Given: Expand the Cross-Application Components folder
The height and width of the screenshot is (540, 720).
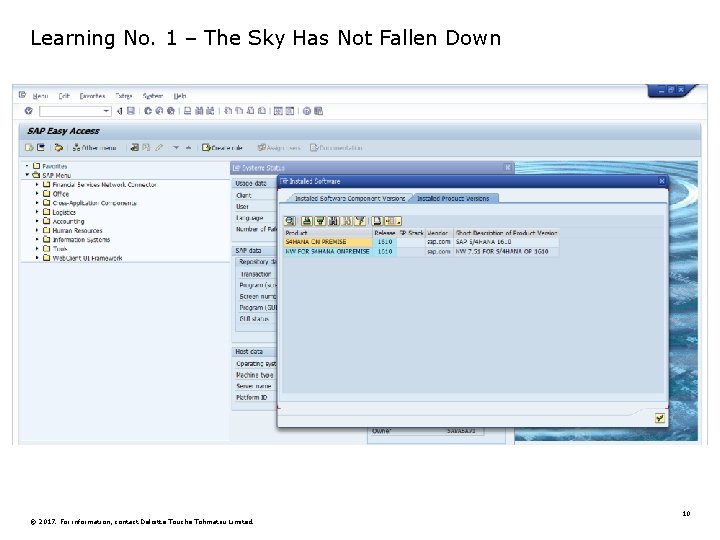Looking at the screenshot, I should click(x=37, y=203).
